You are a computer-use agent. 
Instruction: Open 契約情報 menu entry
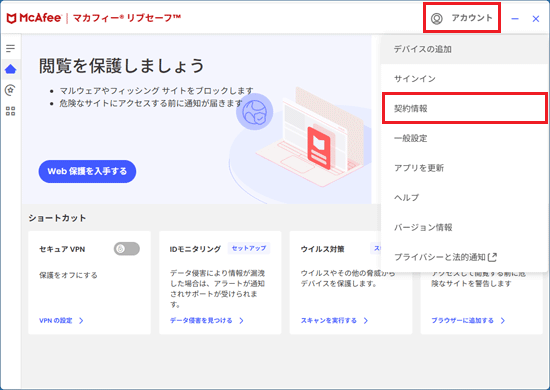tap(464, 108)
